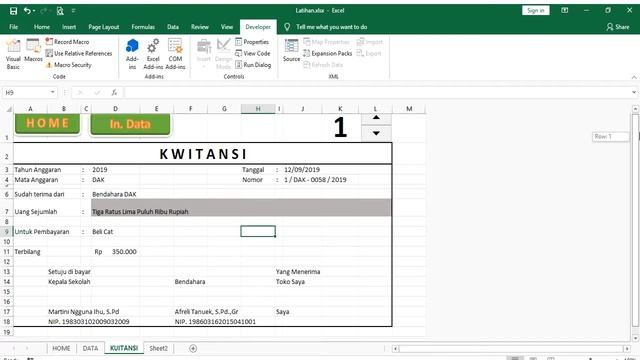This screenshot has height=360, width=640.
Task: Switch to the Home ribbon tab
Action: (x=42, y=27)
